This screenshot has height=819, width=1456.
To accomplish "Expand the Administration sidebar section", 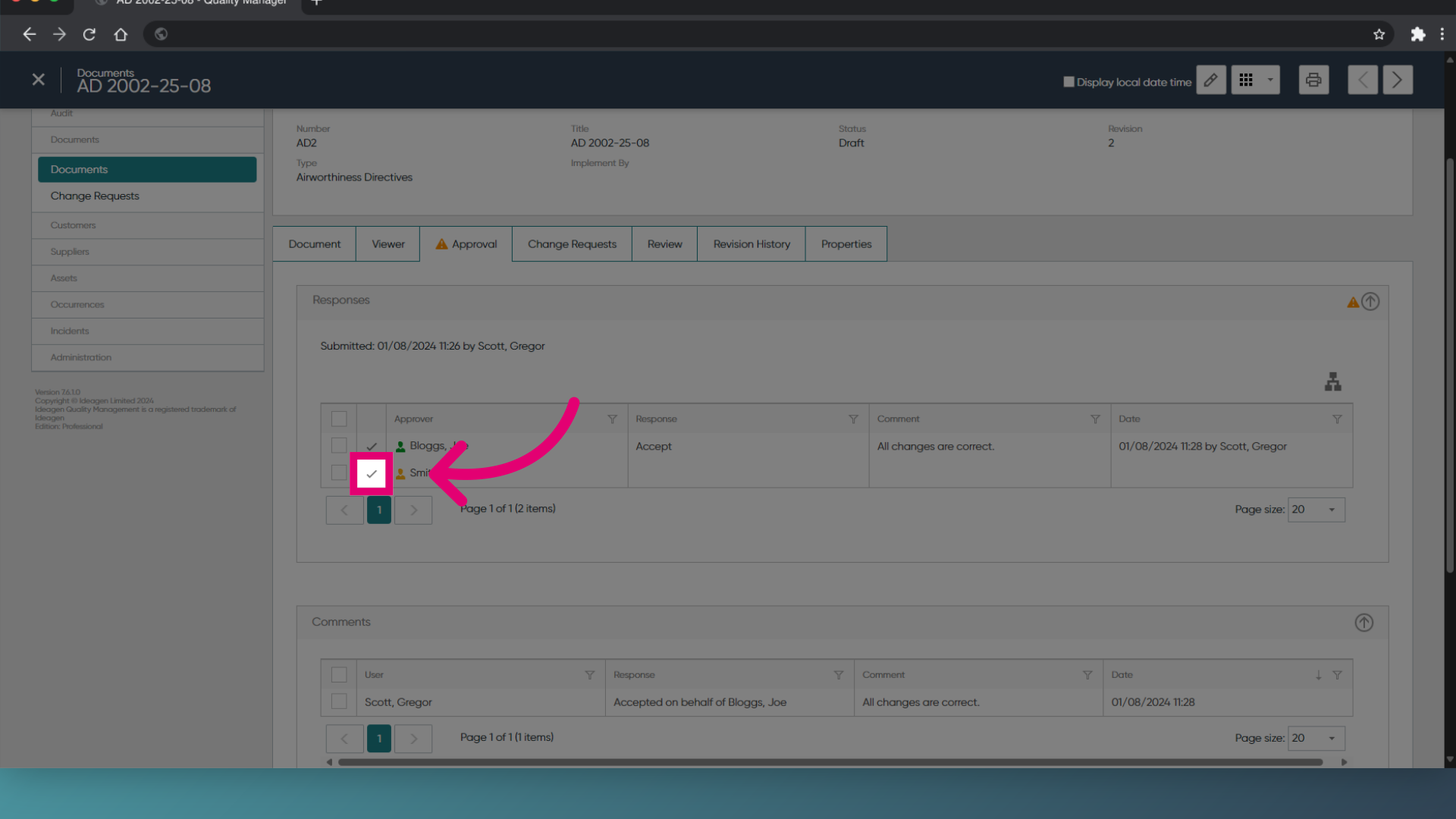I will pos(147,358).
